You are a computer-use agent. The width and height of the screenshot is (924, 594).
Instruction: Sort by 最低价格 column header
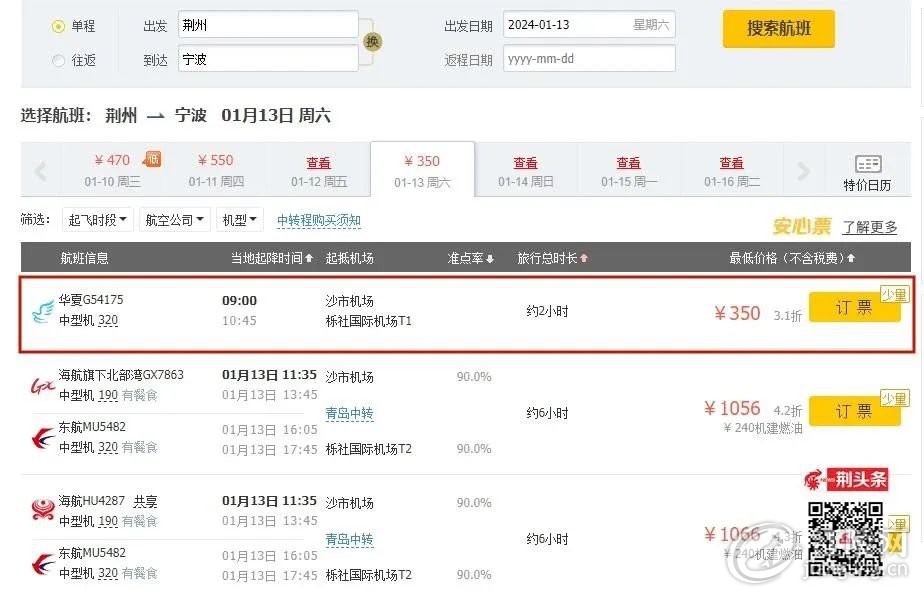[x=791, y=258]
